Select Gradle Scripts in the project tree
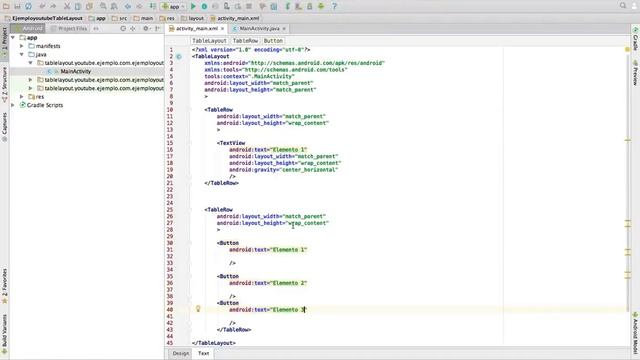 [x=45, y=105]
